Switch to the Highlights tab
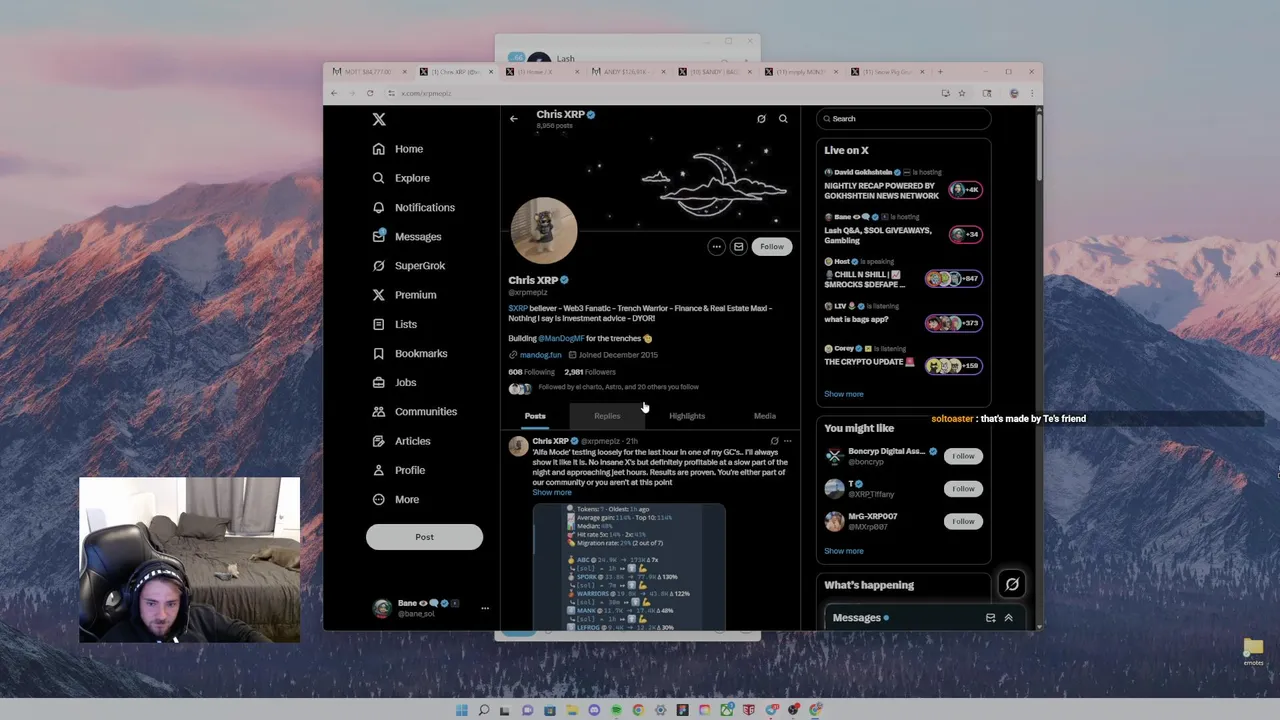This screenshot has height=720, width=1280. coord(687,416)
